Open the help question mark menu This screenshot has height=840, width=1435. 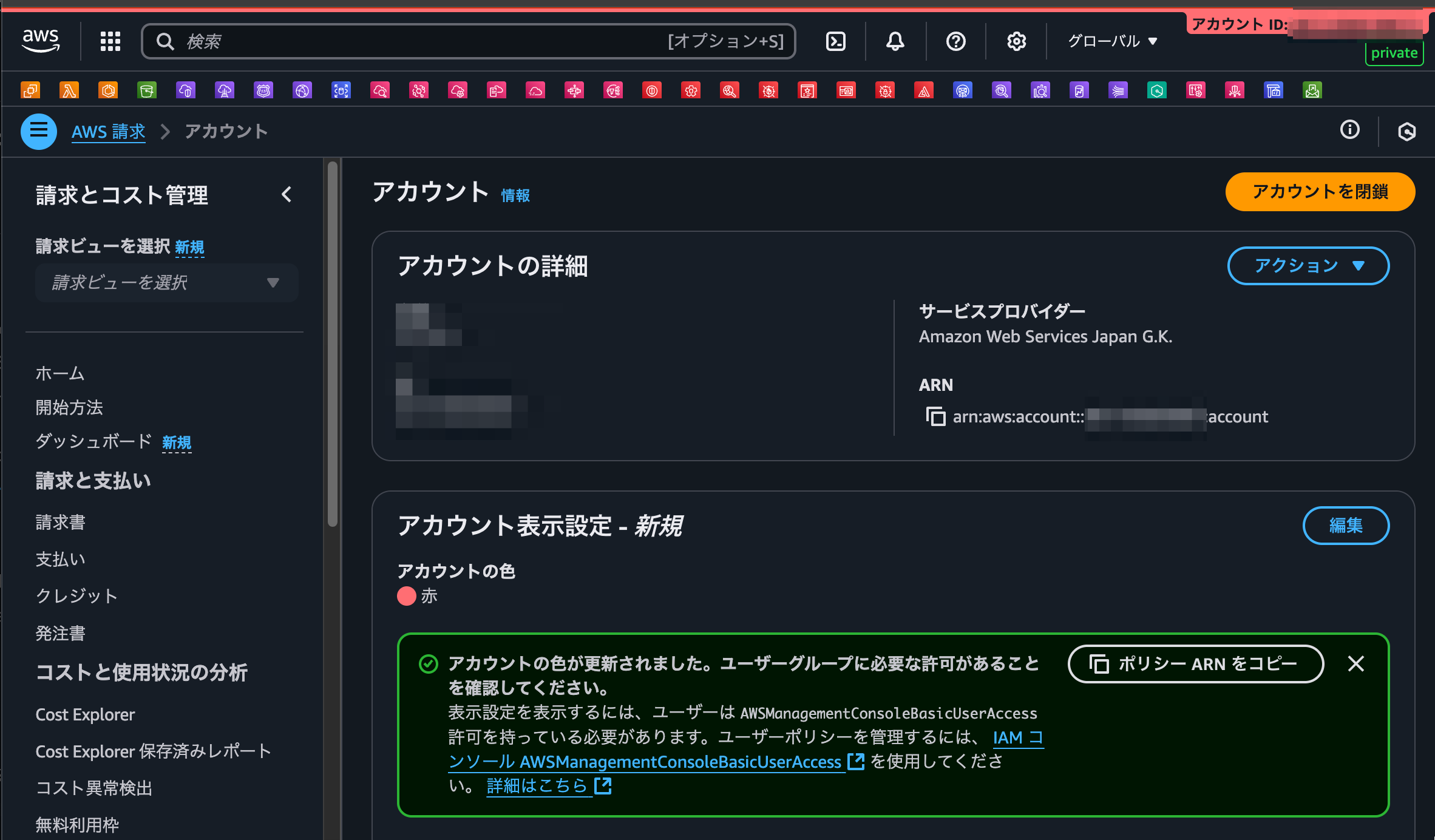956,41
